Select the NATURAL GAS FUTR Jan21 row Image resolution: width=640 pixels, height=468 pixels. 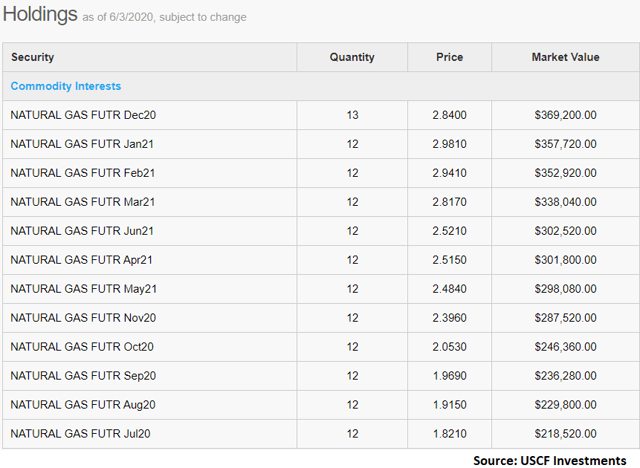pyautogui.click(x=321, y=144)
